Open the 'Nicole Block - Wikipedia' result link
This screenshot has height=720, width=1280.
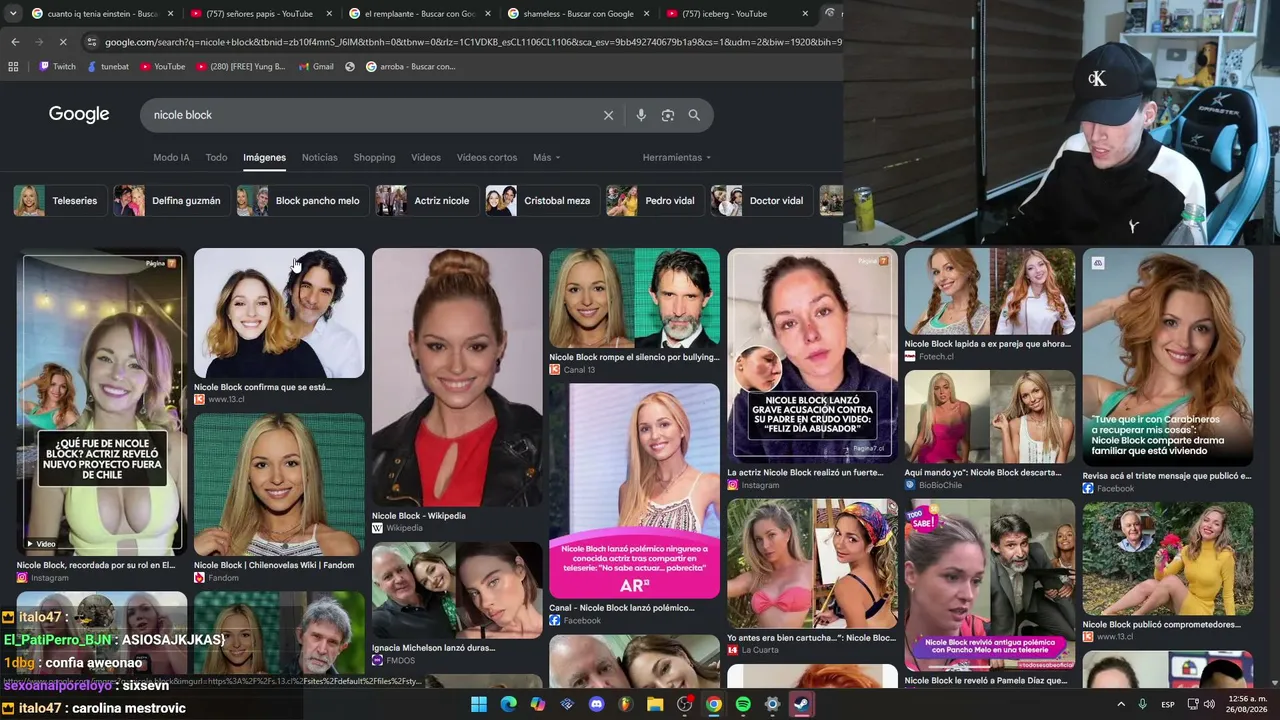click(419, 516)
